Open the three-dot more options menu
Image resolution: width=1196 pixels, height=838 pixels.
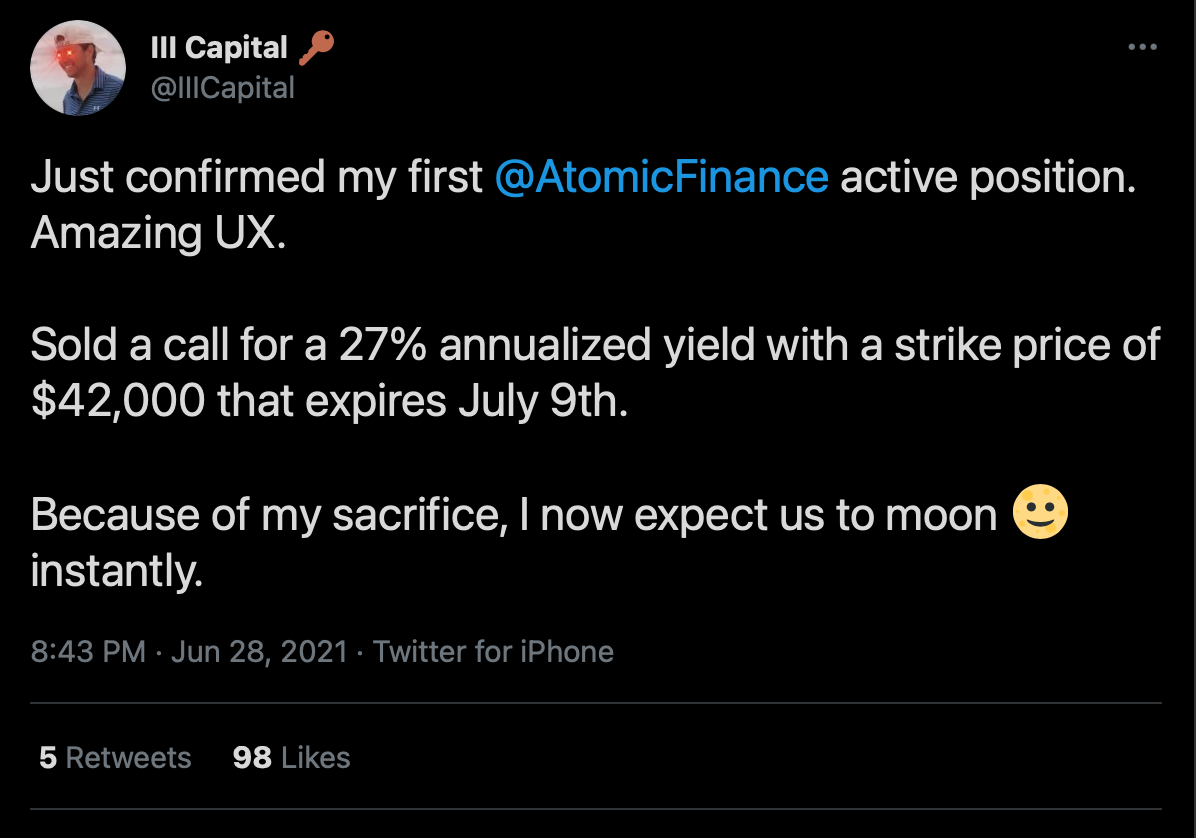tap(1142, 47)
